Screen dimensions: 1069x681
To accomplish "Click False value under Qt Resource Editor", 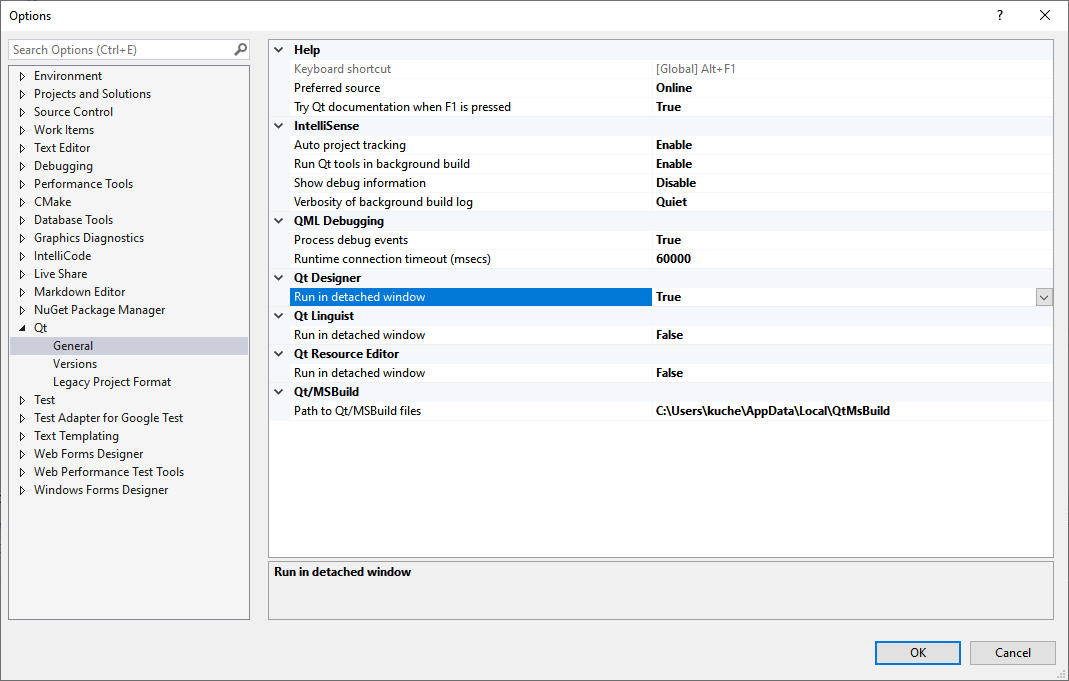I will (x=669, y=374).
